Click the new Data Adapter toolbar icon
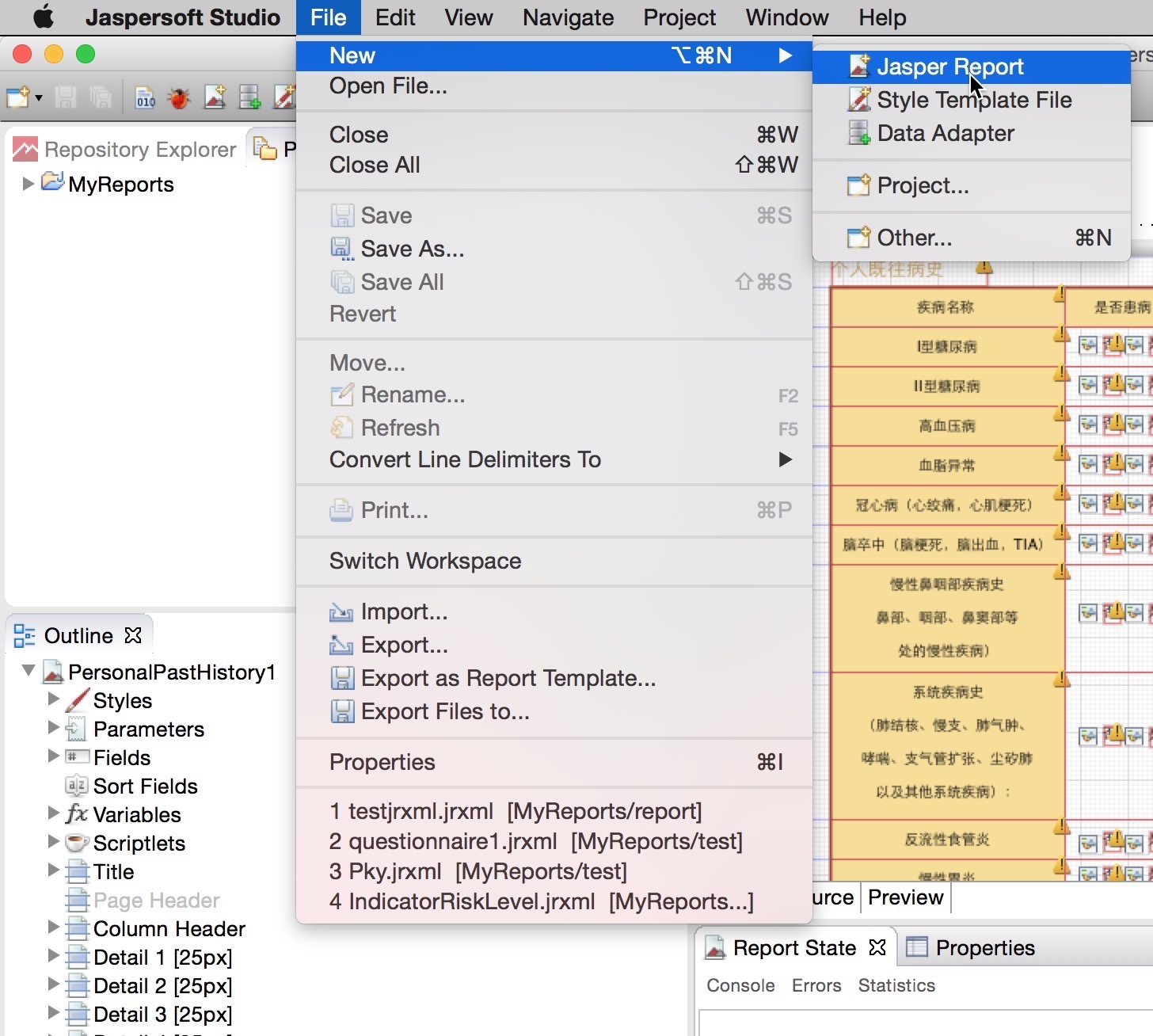 [249, 97]
